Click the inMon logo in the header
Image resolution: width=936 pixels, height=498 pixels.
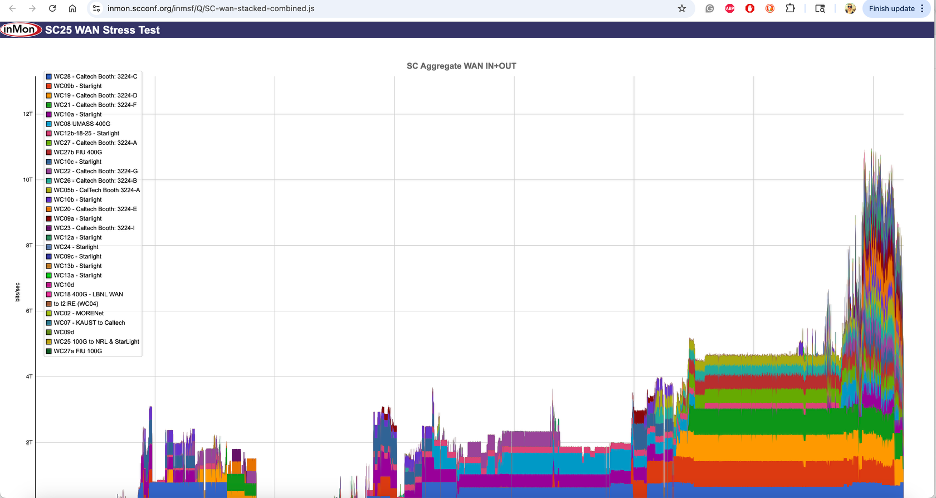(21, 30)
